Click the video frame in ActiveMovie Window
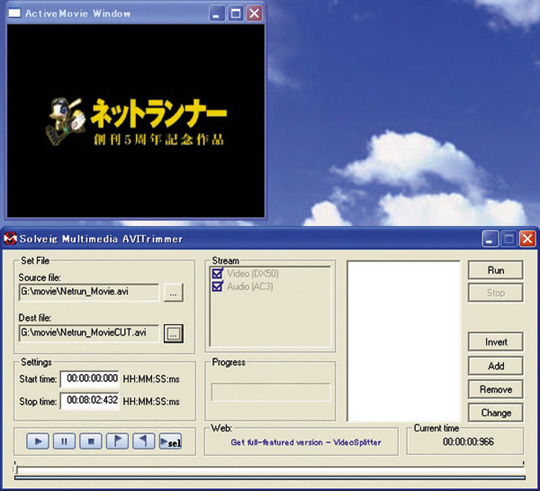This screenshot has height=491, width=540. 136,121
